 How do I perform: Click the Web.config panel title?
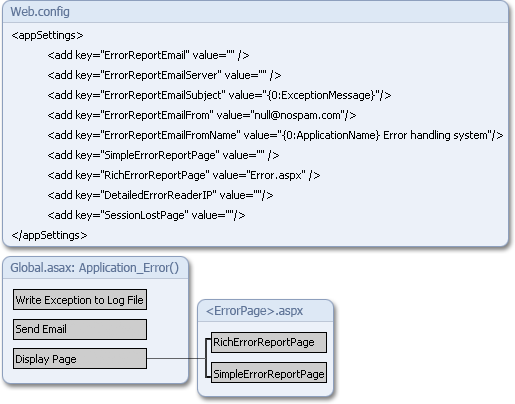point(40,12)
